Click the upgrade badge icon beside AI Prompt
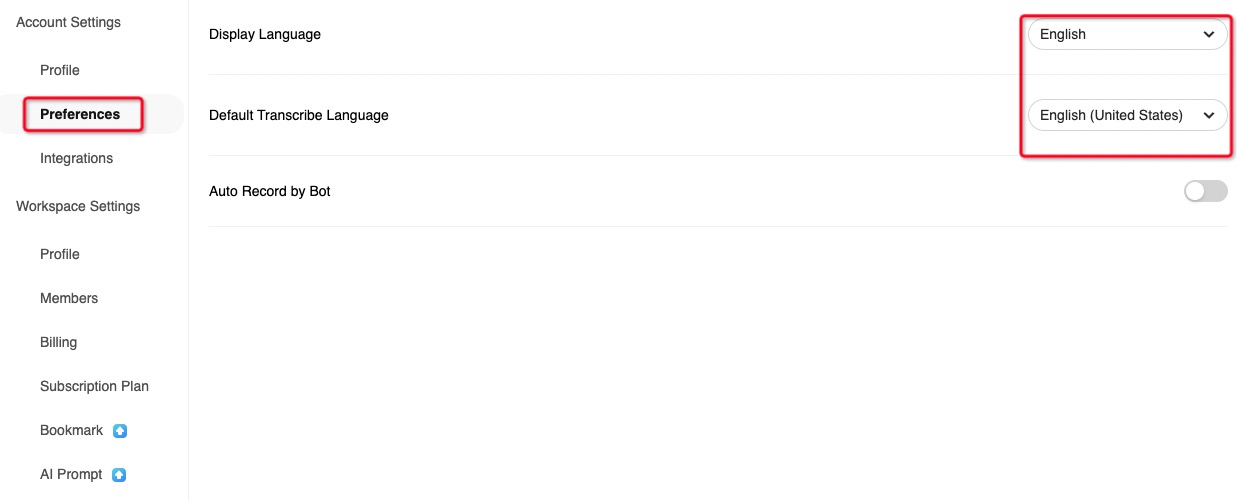The height and width of the screenshot is (501, 1237). pyautogui.click(x=120, y=475)
